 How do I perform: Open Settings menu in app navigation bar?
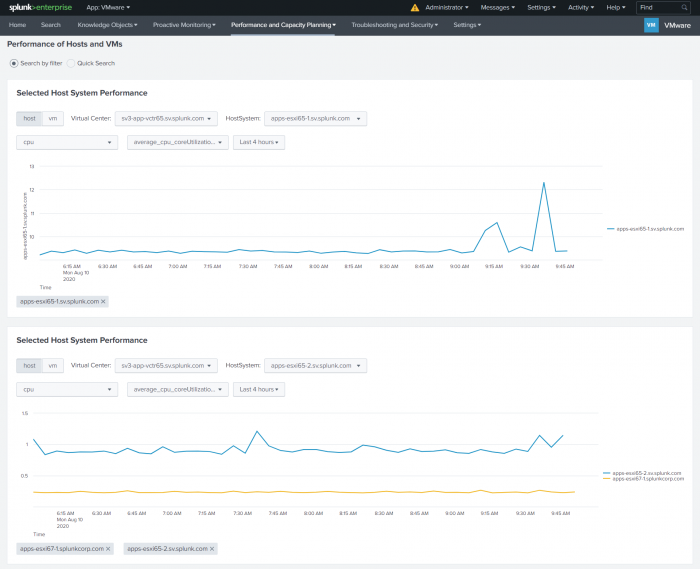coord(467,25)
